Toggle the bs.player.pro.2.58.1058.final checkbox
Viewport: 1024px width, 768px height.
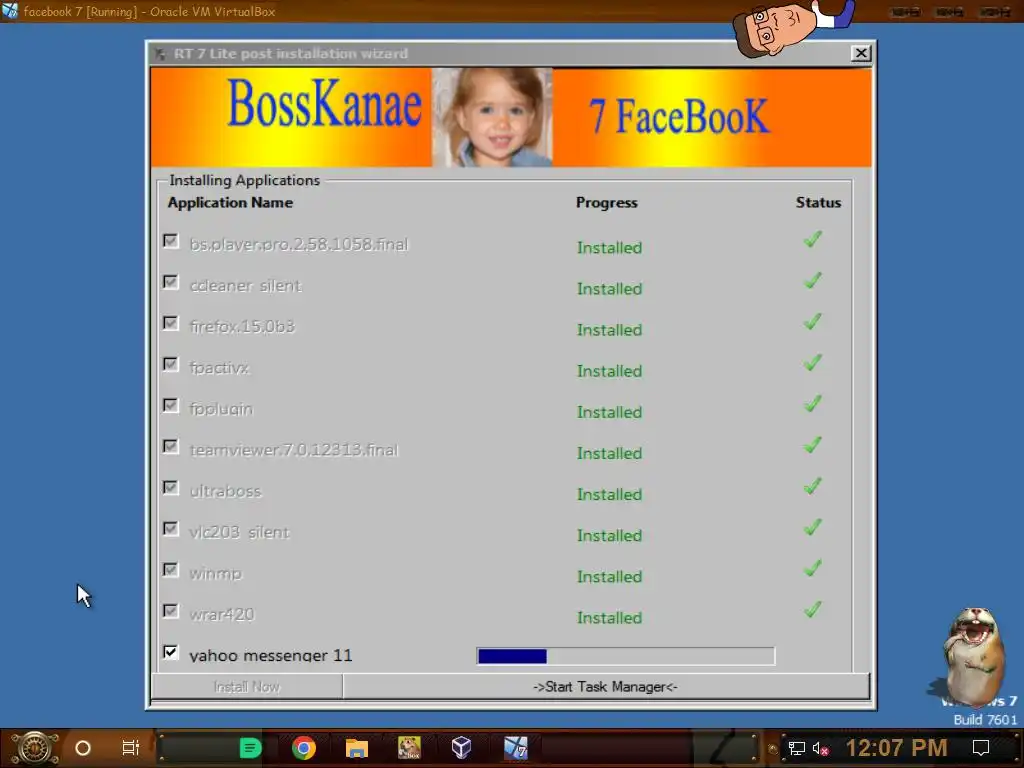[x=170, y=241]
